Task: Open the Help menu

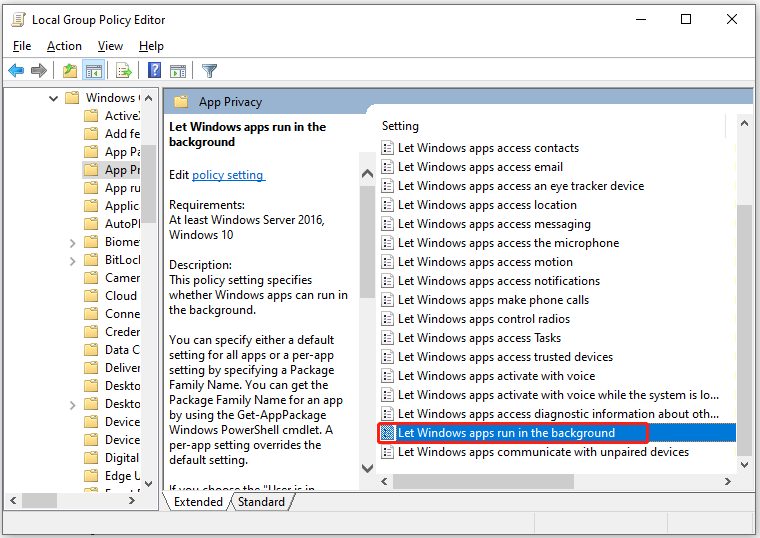Action: [151, 46]
